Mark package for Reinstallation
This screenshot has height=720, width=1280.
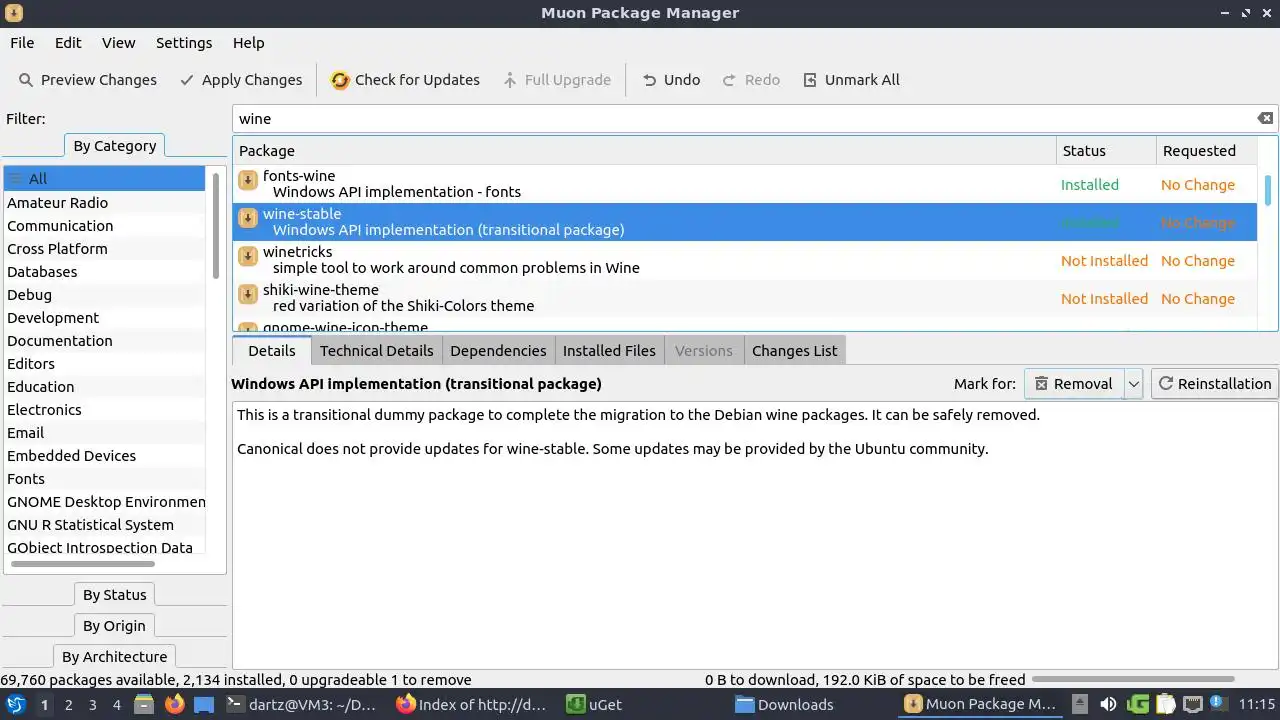[x=1214, y=384]
